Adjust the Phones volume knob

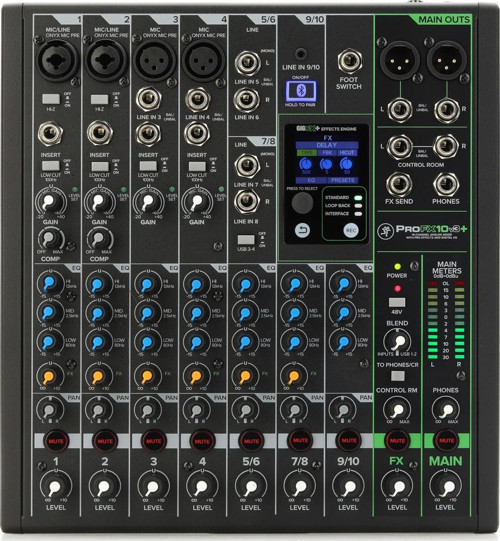pos(447,410)
